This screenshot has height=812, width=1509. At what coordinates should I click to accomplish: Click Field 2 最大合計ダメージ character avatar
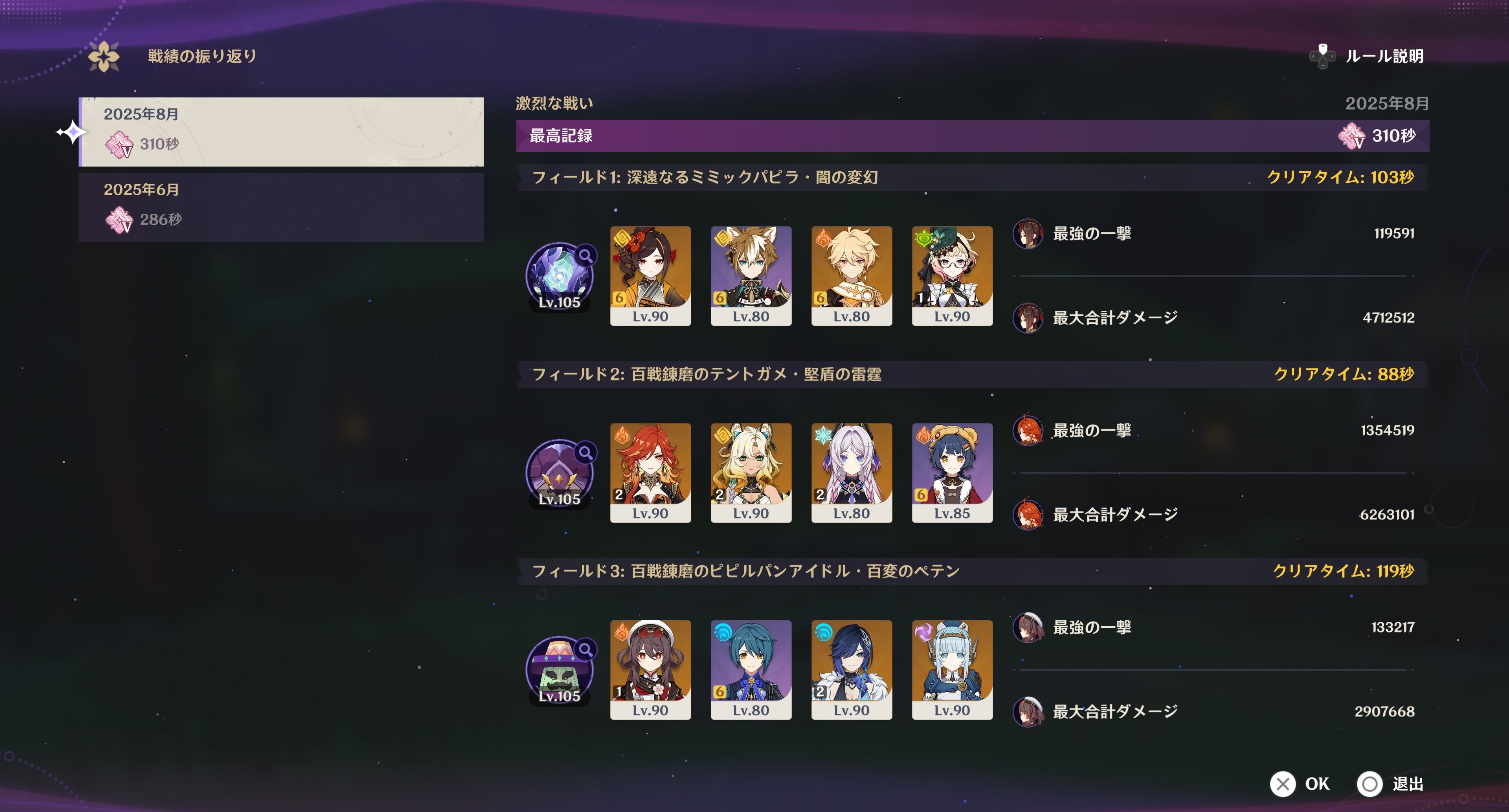1028,514
